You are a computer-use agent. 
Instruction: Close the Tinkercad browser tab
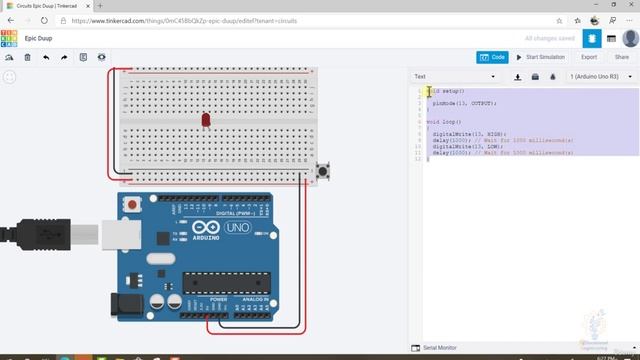[x=88, y=6]
